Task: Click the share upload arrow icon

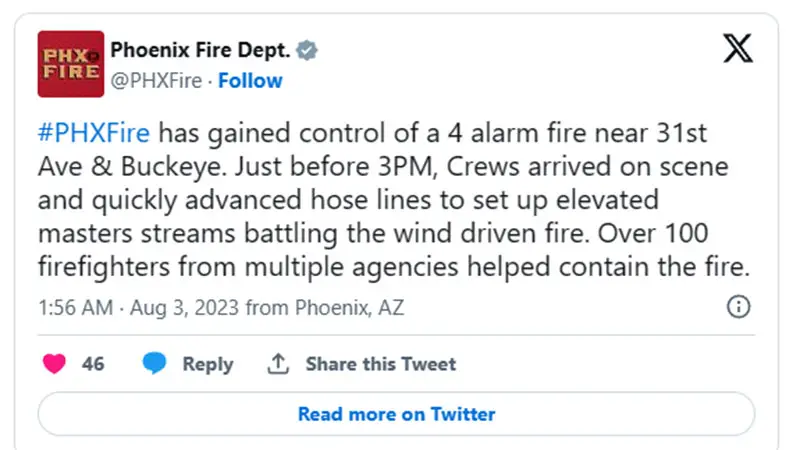Action: click(278, 364)
